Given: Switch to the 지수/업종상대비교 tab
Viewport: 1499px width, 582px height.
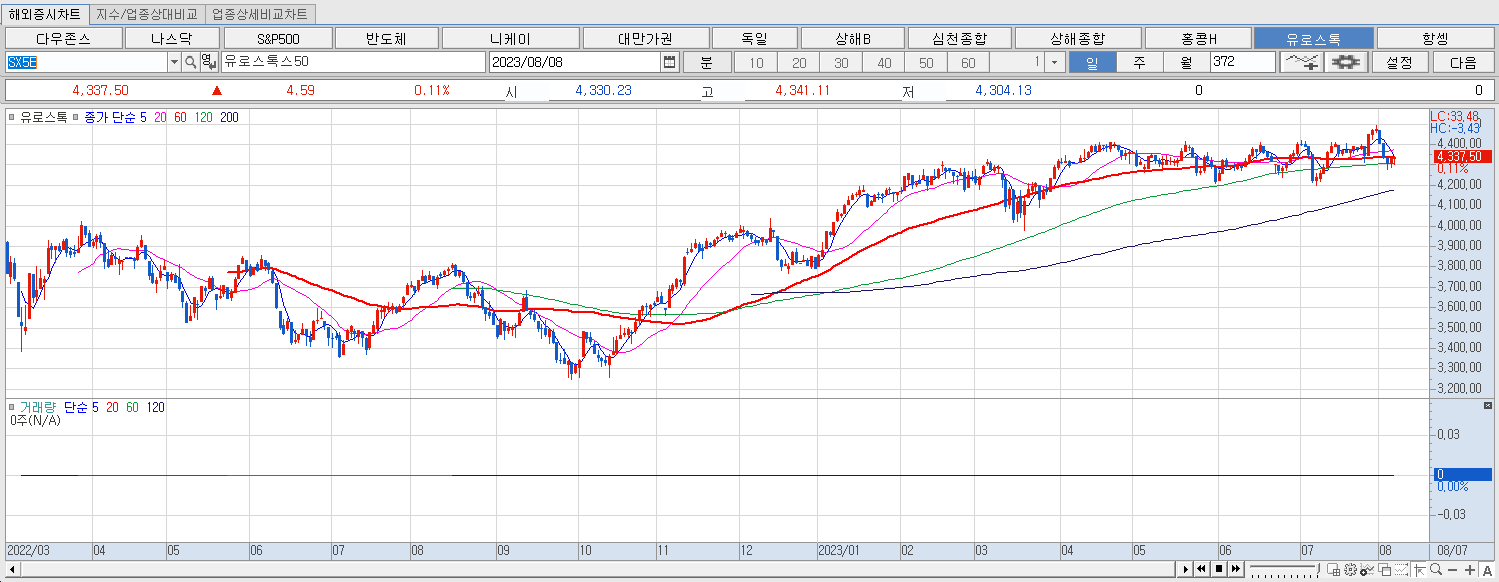Looking at the screenshot, I should coord(147,14).
